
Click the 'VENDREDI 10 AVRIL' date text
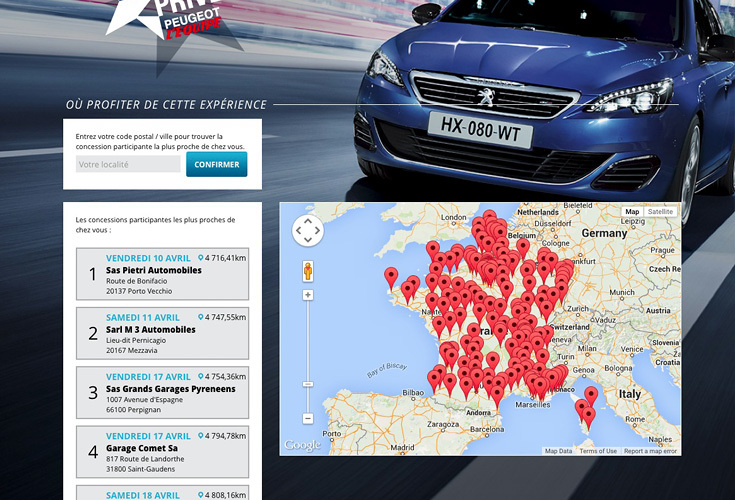point(148,258)
